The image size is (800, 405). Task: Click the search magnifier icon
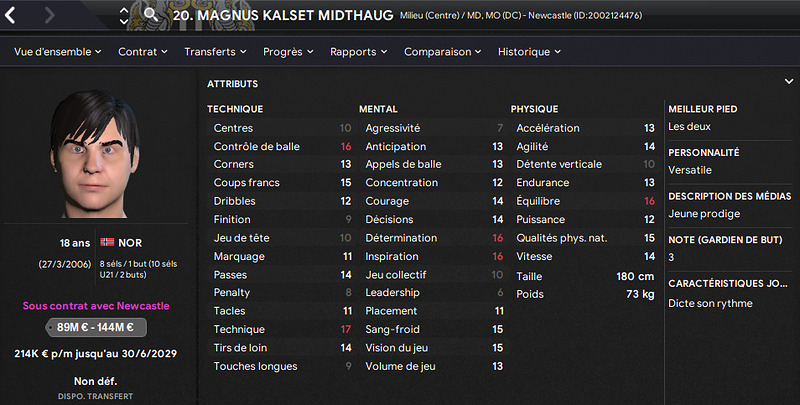point(151,14)
